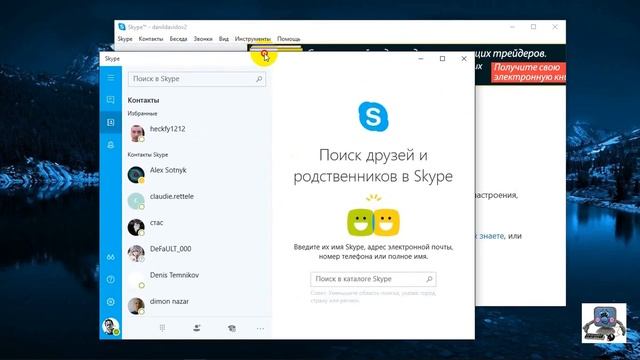Image resolution: width=640 pixels, height=360 pixels.
Task: Open the settings gear icon in sidebar
Action: 111,302
